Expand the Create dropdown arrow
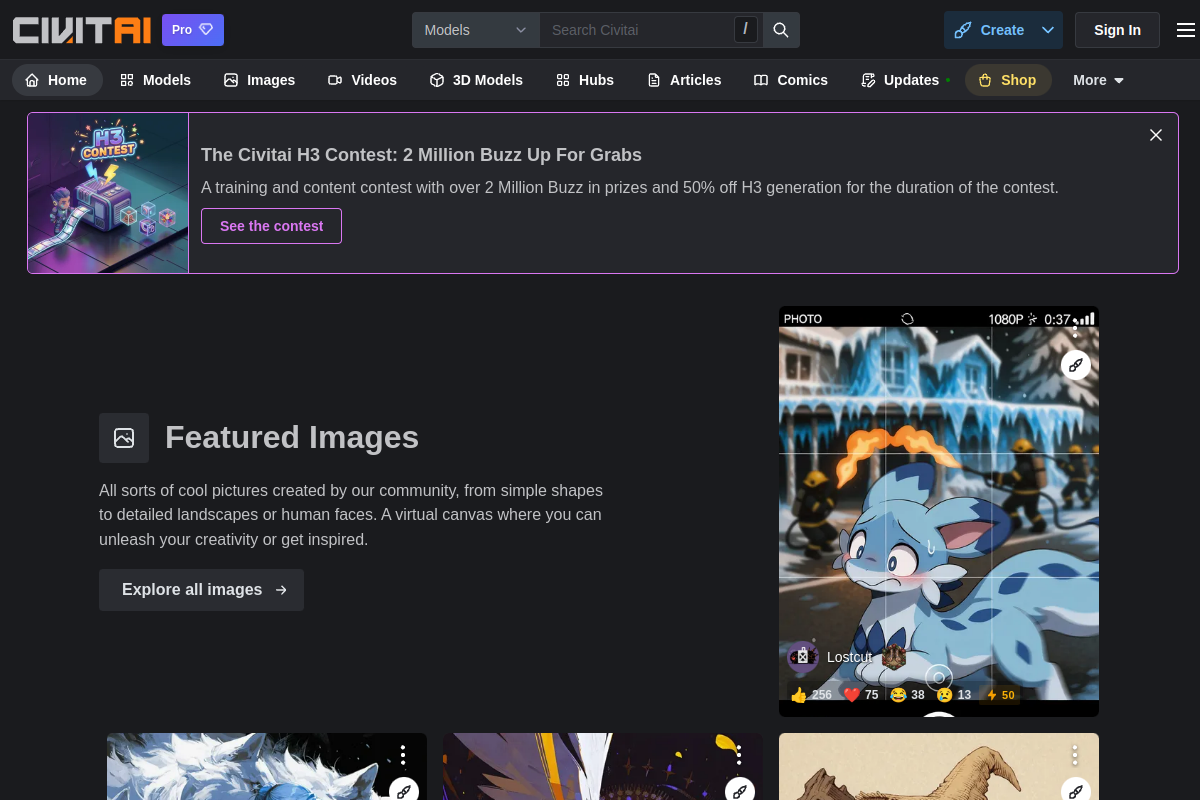Image resolution: width=1200 pixels, height=800 pixels. (1048, 30)
